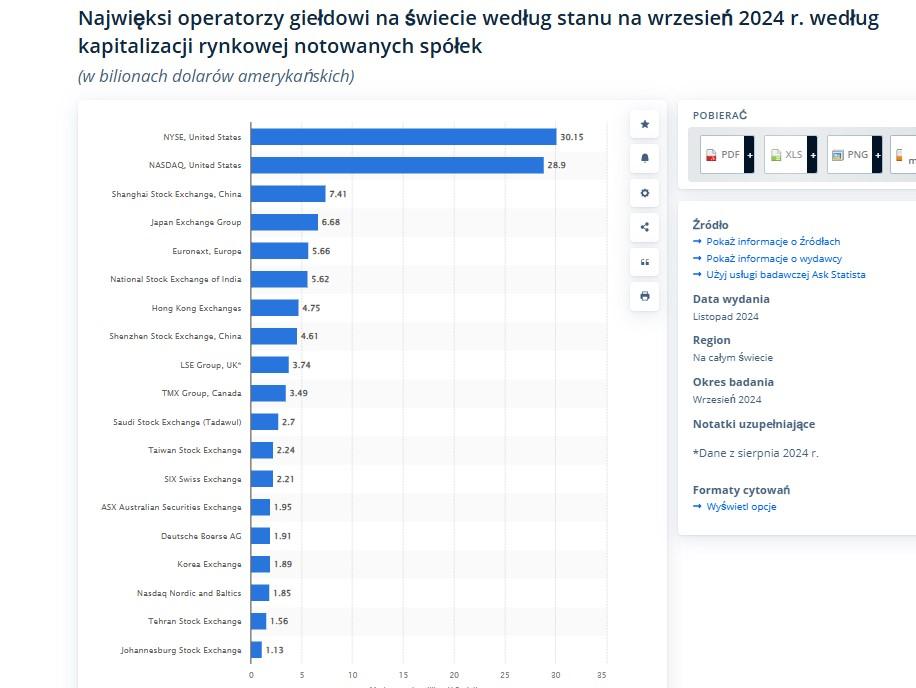The width and height of the screenshot is (916, 688).
Task: Click the Shenzhen Stock Exchange bar
Action: click(274, 336)
